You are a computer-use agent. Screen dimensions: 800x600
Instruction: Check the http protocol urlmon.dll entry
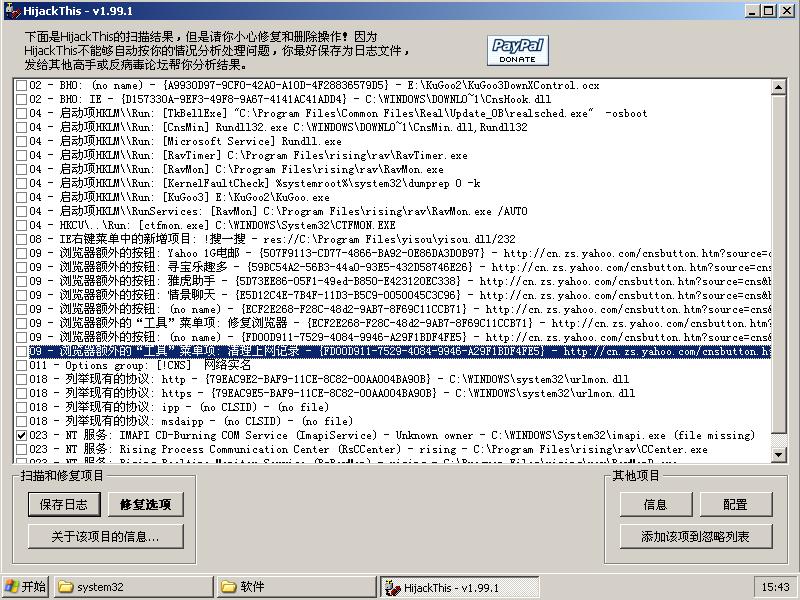(x=21, y=379)
